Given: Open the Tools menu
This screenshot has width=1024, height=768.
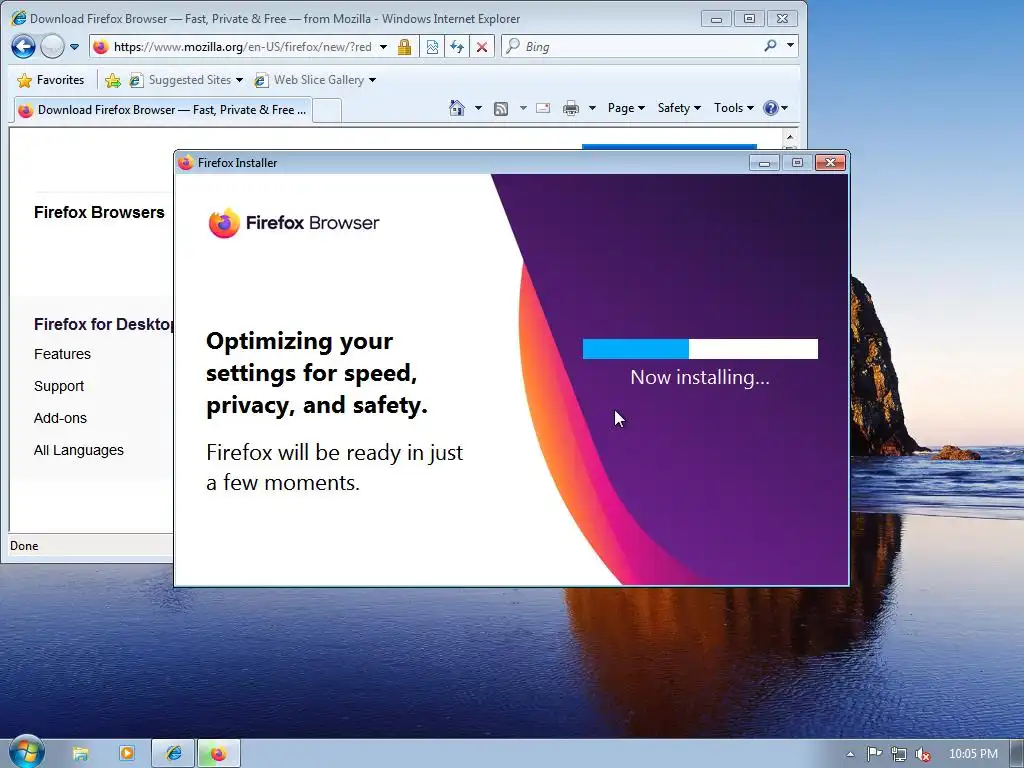Looking at the screenshot, I should [733, 108].
